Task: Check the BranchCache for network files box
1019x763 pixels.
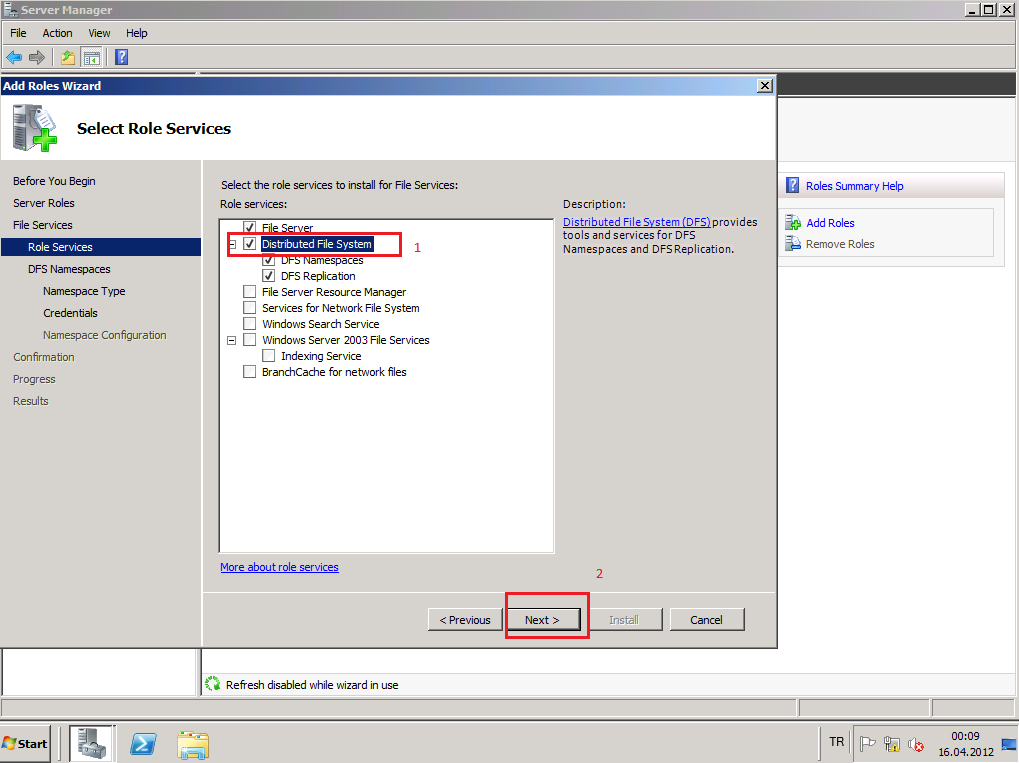Action: (250, 372)
